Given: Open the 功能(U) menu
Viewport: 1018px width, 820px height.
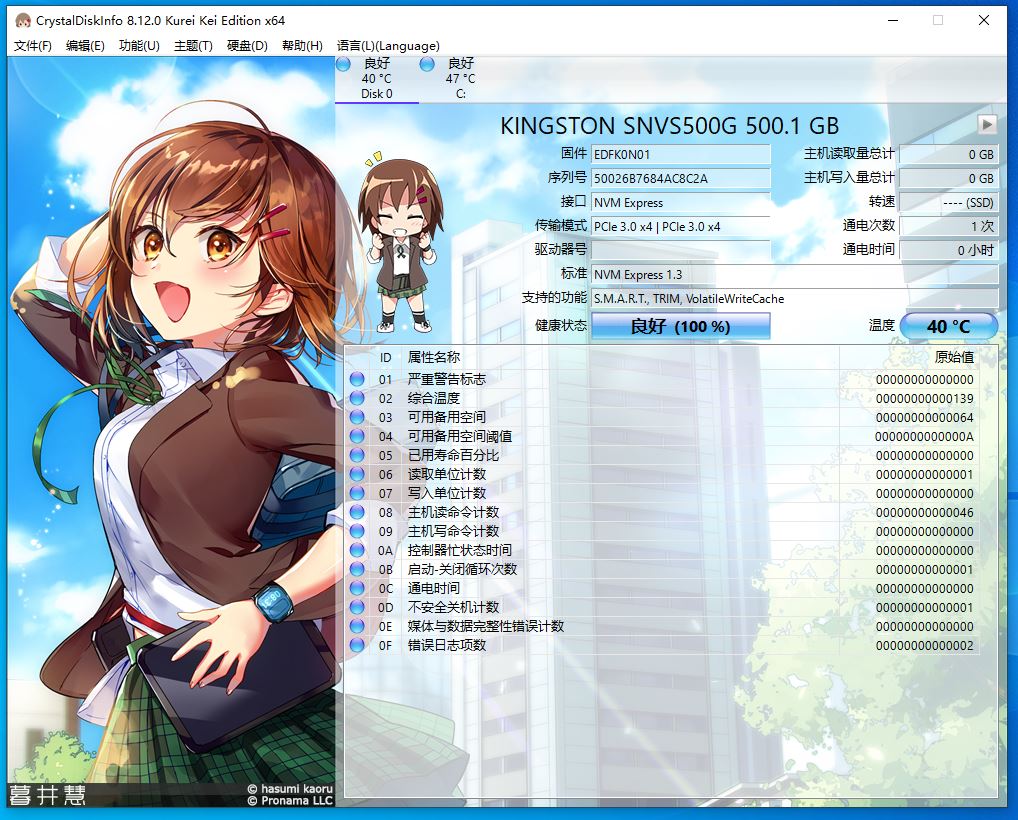Looking at the screenshot, I should [x=139, y=45].
